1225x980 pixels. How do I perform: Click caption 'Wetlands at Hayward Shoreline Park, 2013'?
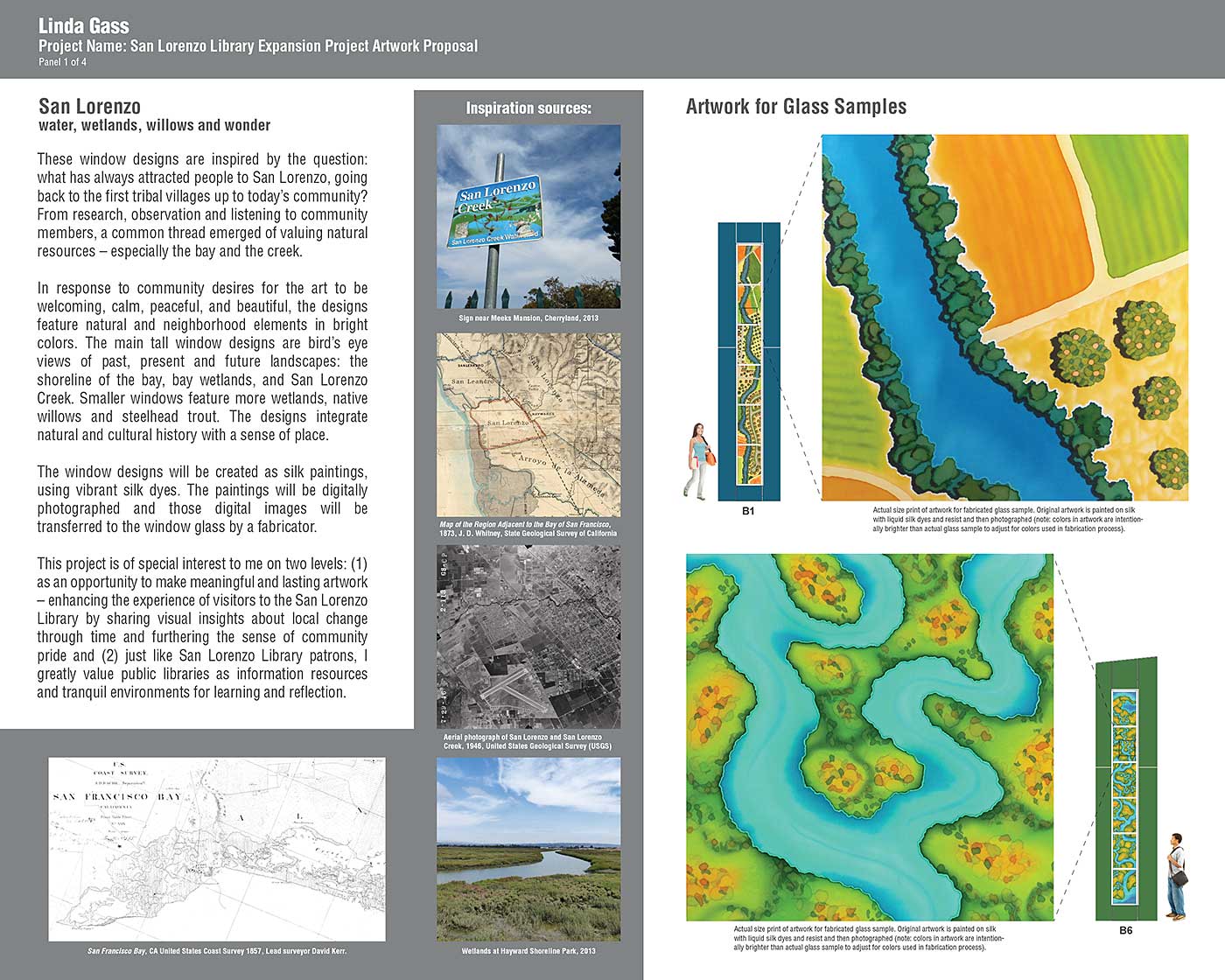(528, 950)
